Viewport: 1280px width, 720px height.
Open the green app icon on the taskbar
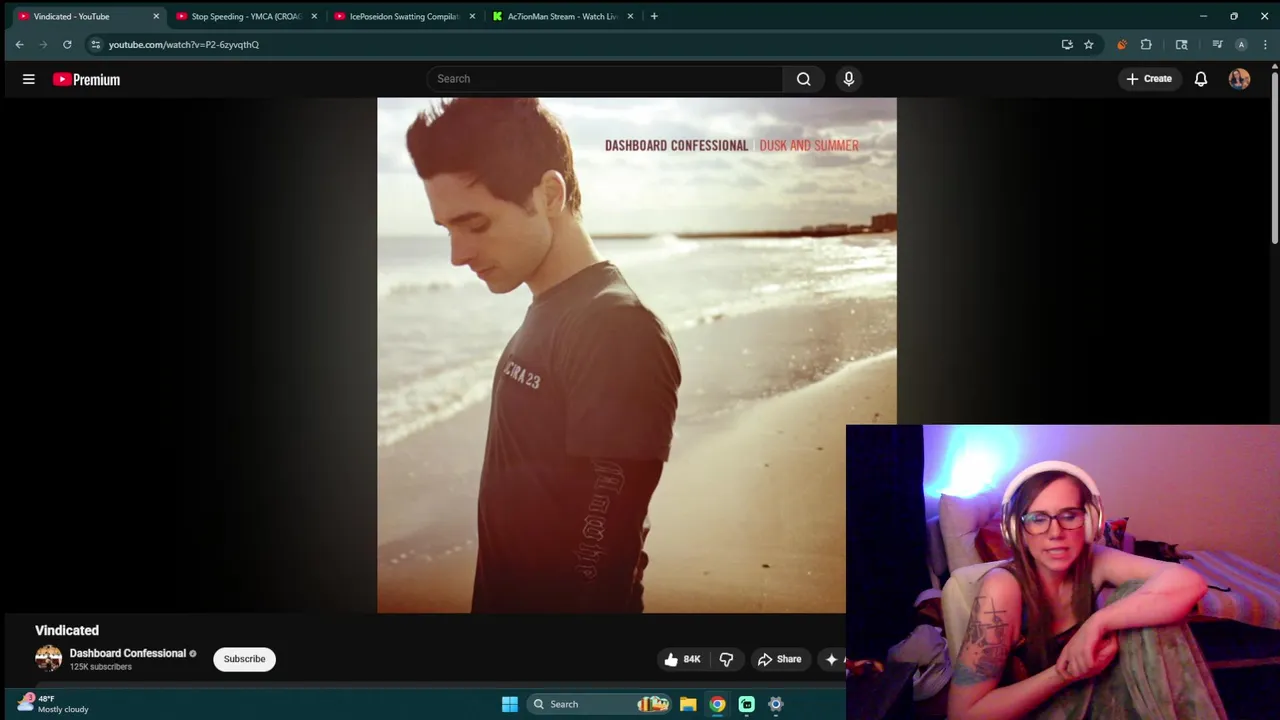click(746, 704)
